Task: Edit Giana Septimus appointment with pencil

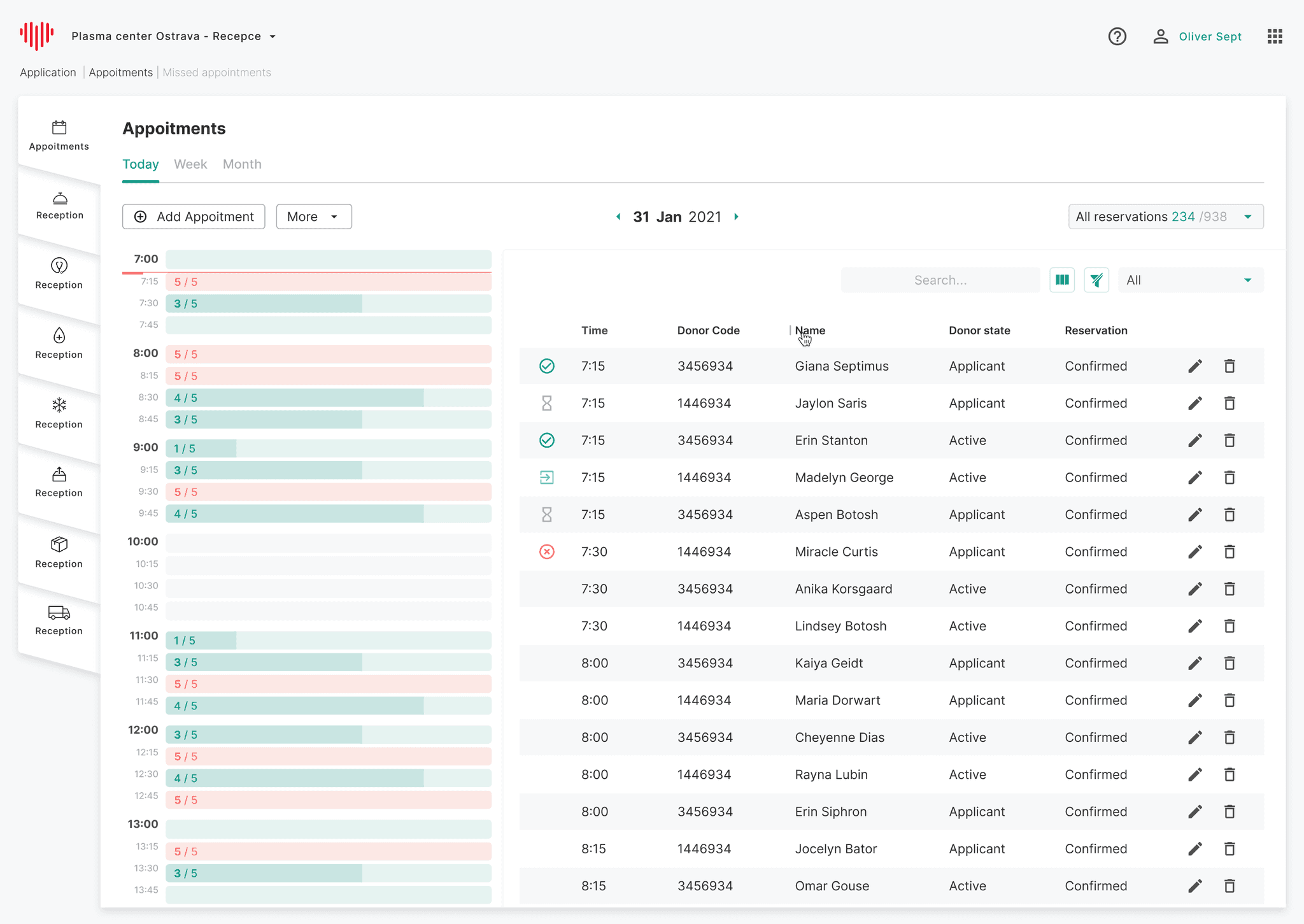Action: click(1194, 366)
